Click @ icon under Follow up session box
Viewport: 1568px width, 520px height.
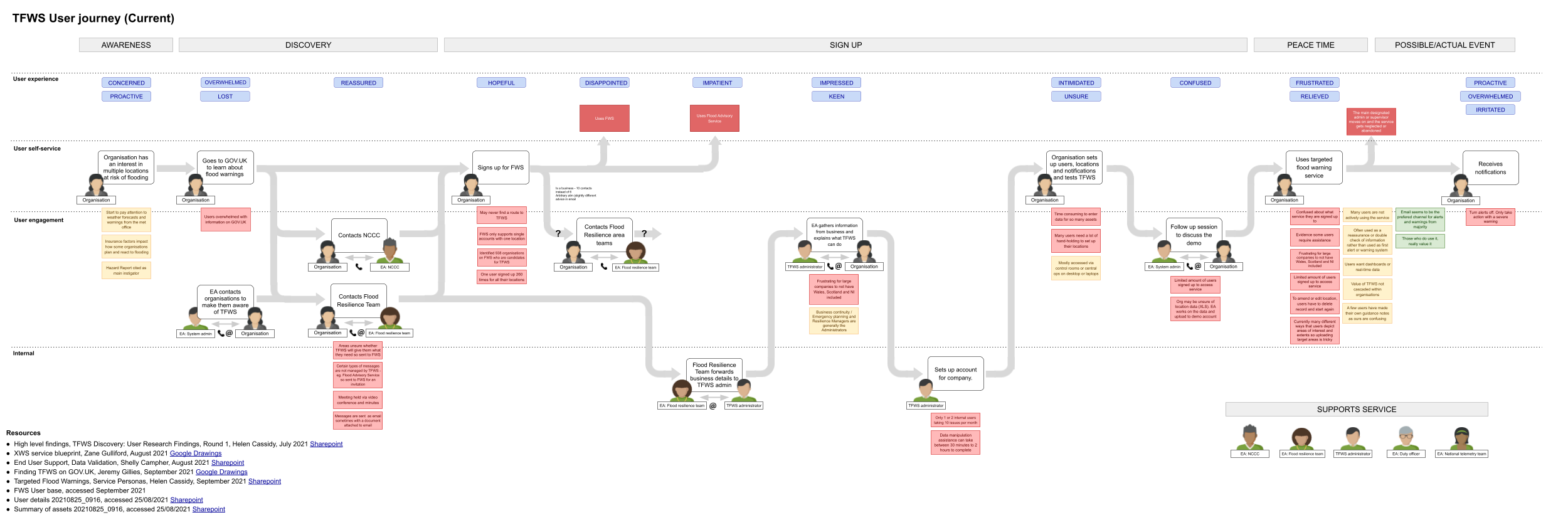1198,266
